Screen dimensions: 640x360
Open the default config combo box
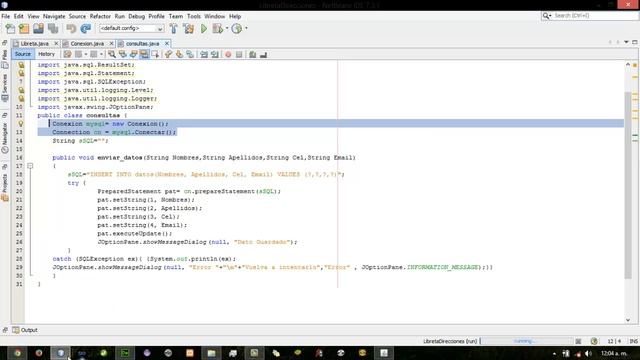tap(131, 29)
